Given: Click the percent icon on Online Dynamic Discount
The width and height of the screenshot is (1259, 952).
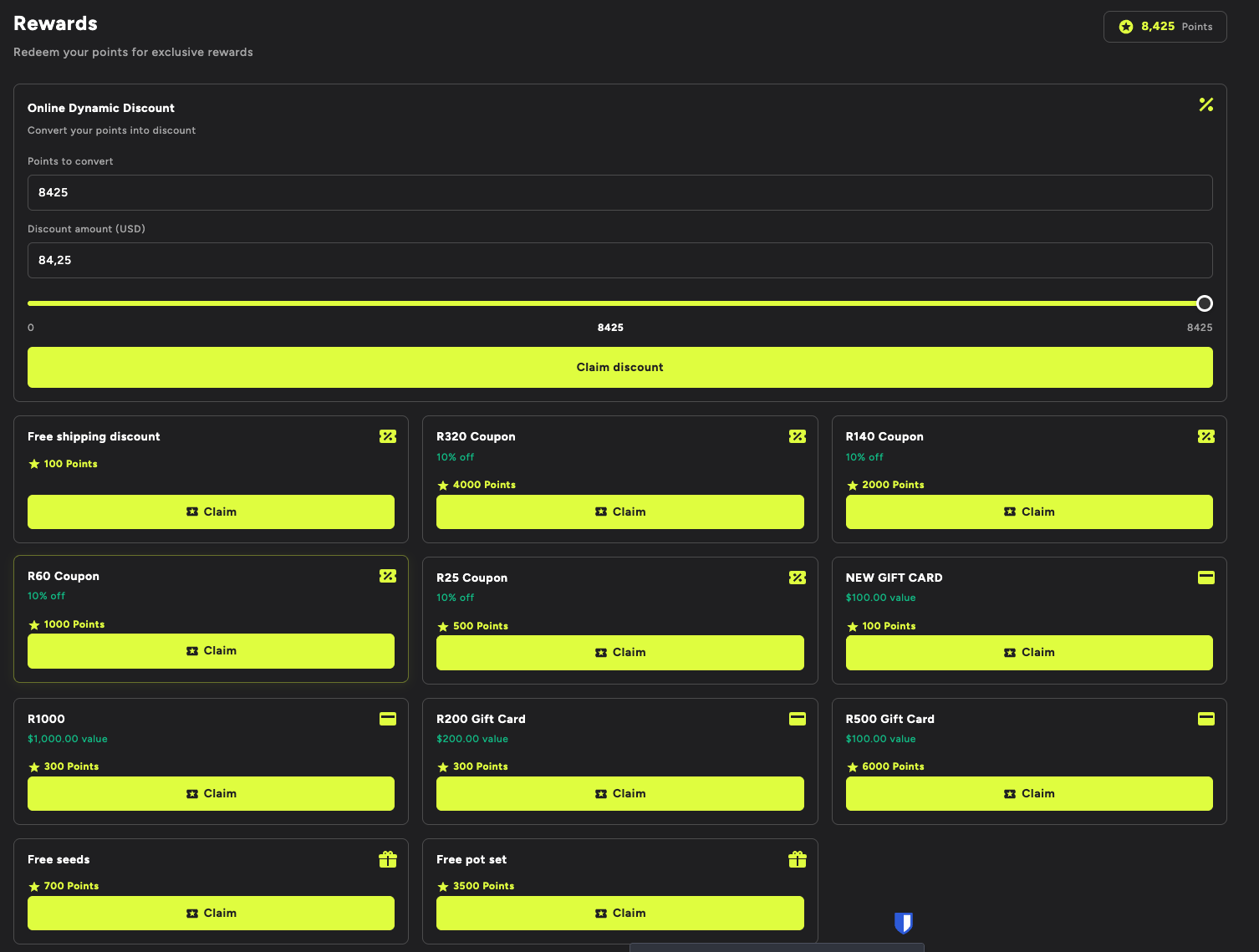Looking at the screenshot, I should [x=1206, y=105].
